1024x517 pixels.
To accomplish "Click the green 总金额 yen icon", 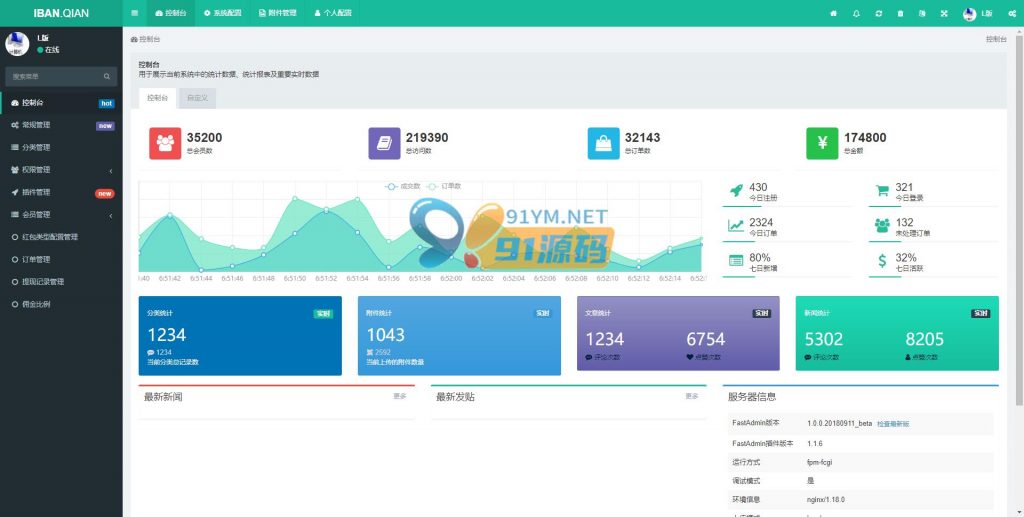I will coord(822,143).
